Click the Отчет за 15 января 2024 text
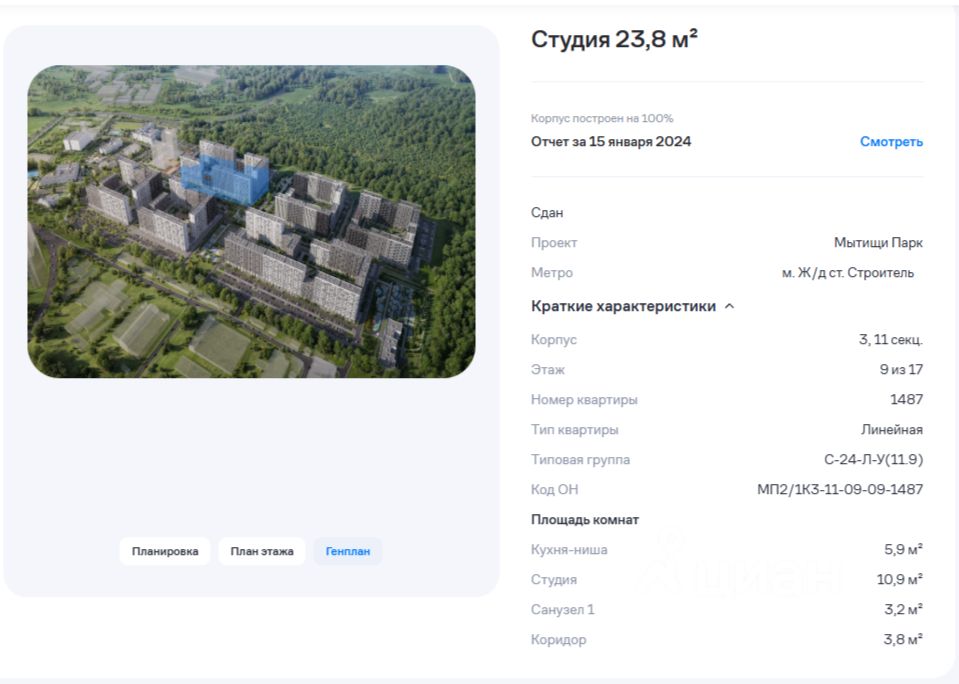The height and width of the screenshot is (684, 959). click(611, 141)
